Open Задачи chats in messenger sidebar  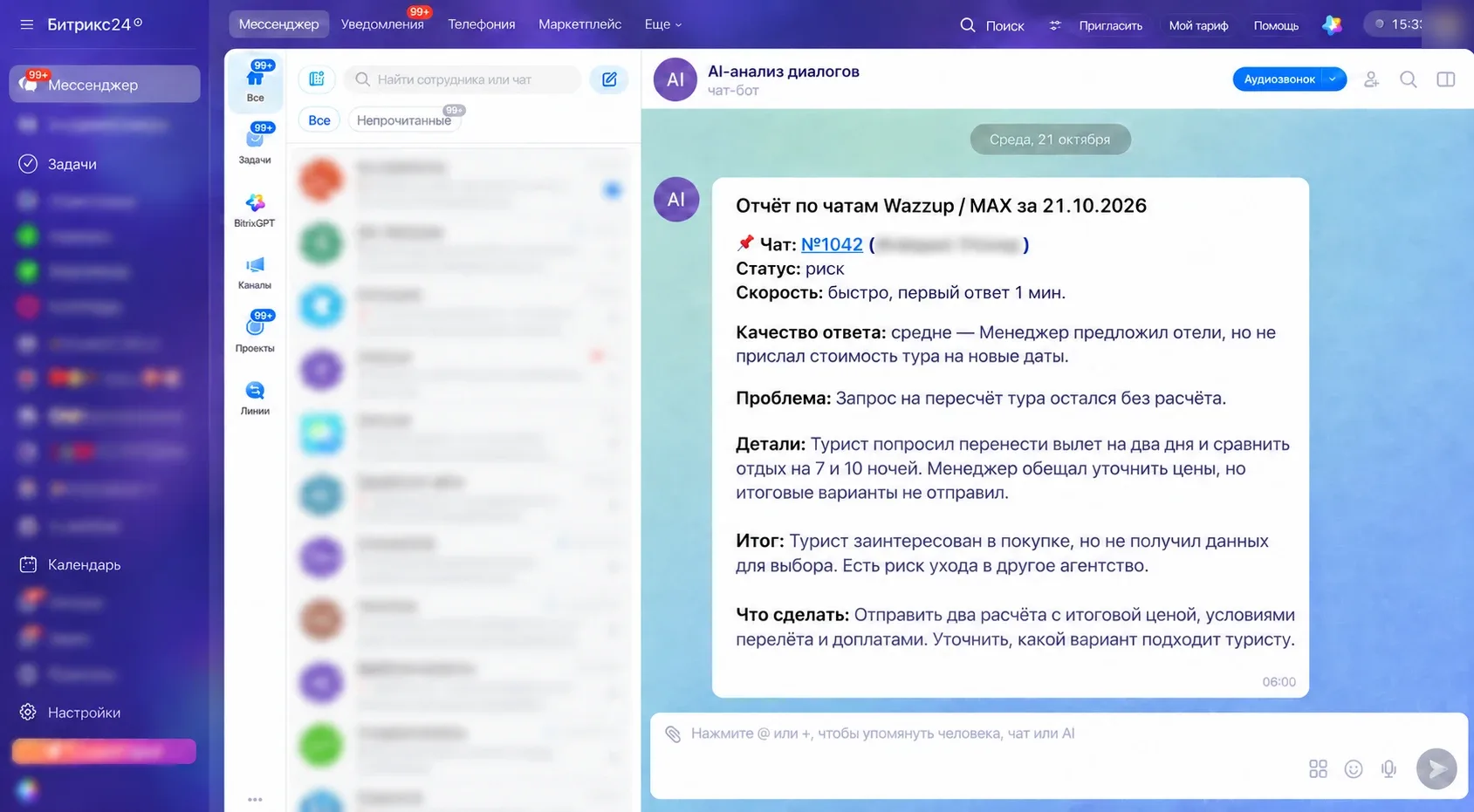[x=255, y=144]
